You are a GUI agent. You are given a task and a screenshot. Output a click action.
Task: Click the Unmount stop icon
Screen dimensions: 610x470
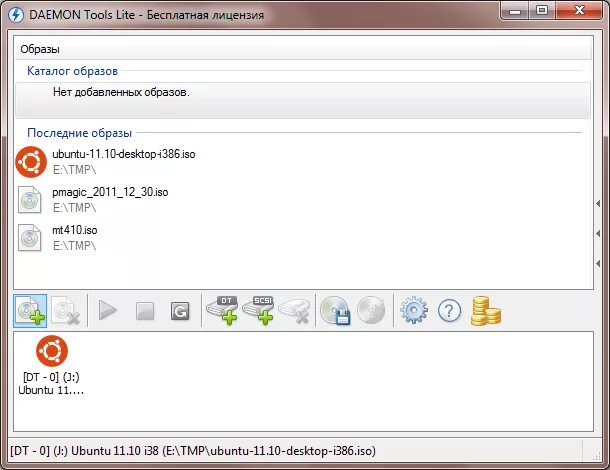coord(145,311)
